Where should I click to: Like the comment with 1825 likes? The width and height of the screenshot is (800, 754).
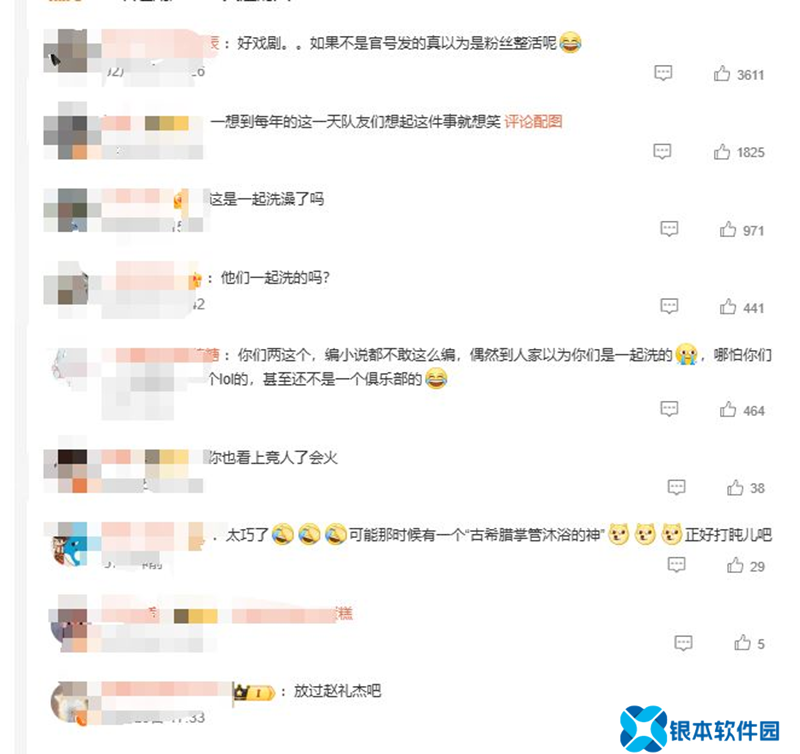pyautogui.click(x=721, y=152)
